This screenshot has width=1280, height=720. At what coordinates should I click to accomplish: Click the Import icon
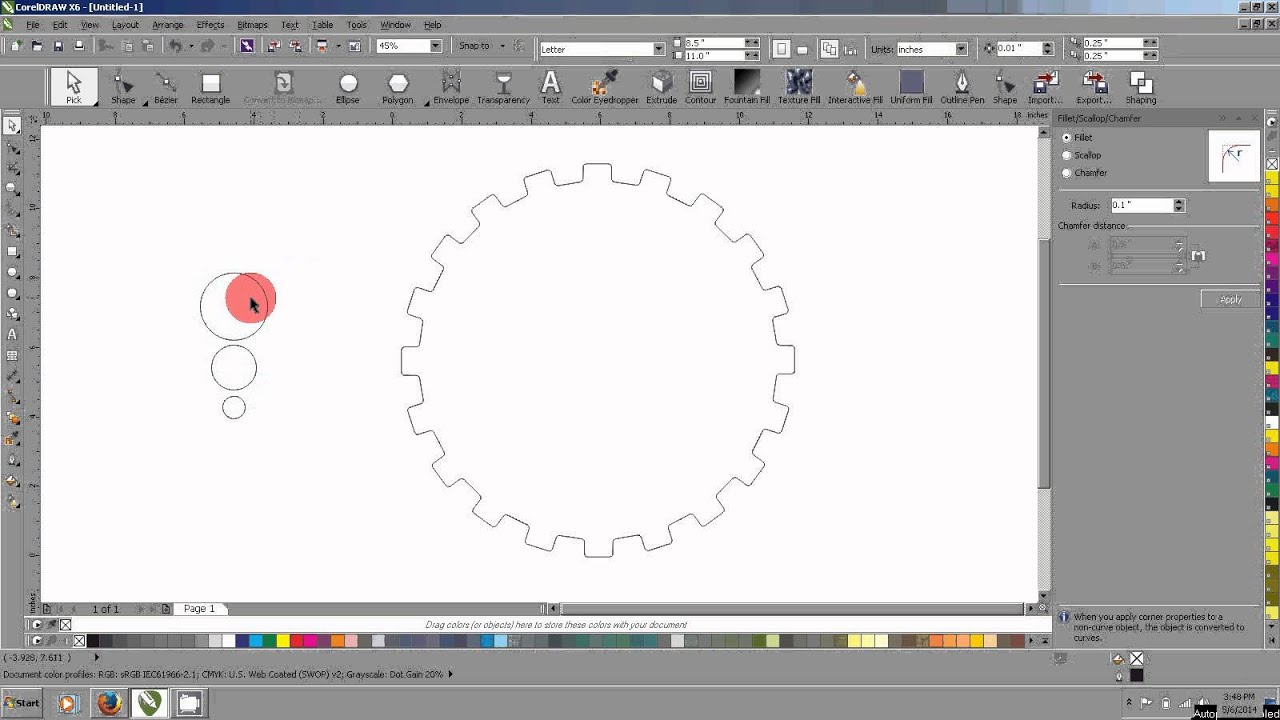(x=1045, y=87)
